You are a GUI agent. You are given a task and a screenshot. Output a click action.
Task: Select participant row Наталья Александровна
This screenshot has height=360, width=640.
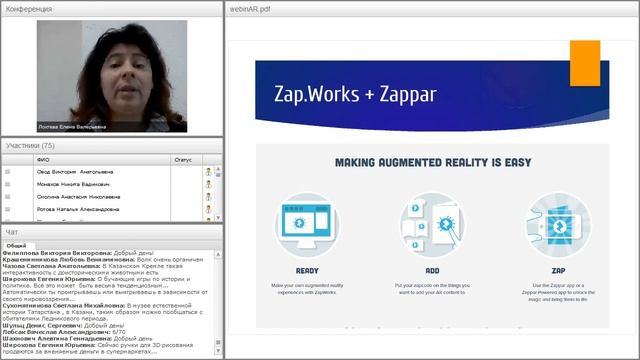[108, 209]
